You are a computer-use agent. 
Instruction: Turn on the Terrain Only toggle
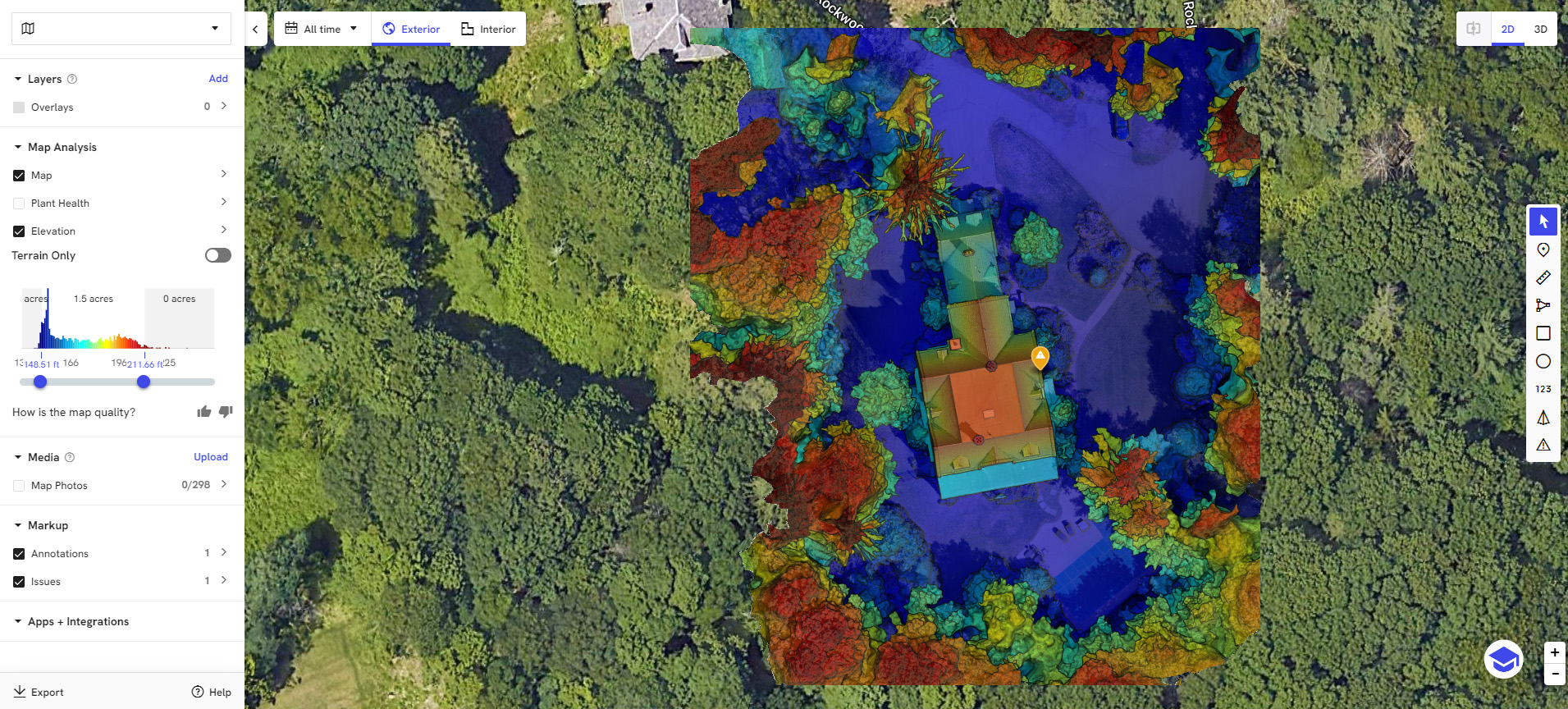pyautogui.click(x=217, y=255)
